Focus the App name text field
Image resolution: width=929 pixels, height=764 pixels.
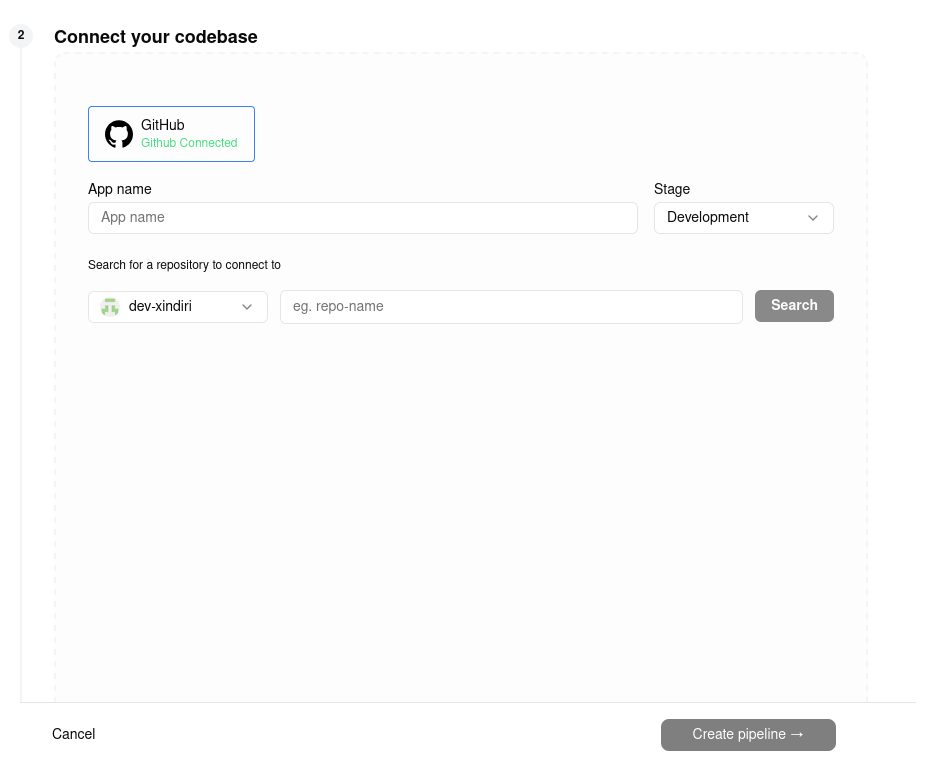coord(362,218)
